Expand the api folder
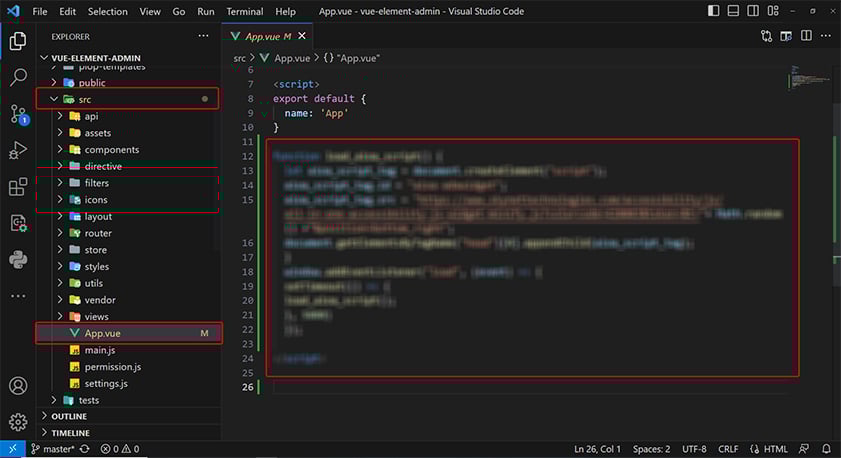The height and width of the screenshot is (458, 841). coord(60,116)
